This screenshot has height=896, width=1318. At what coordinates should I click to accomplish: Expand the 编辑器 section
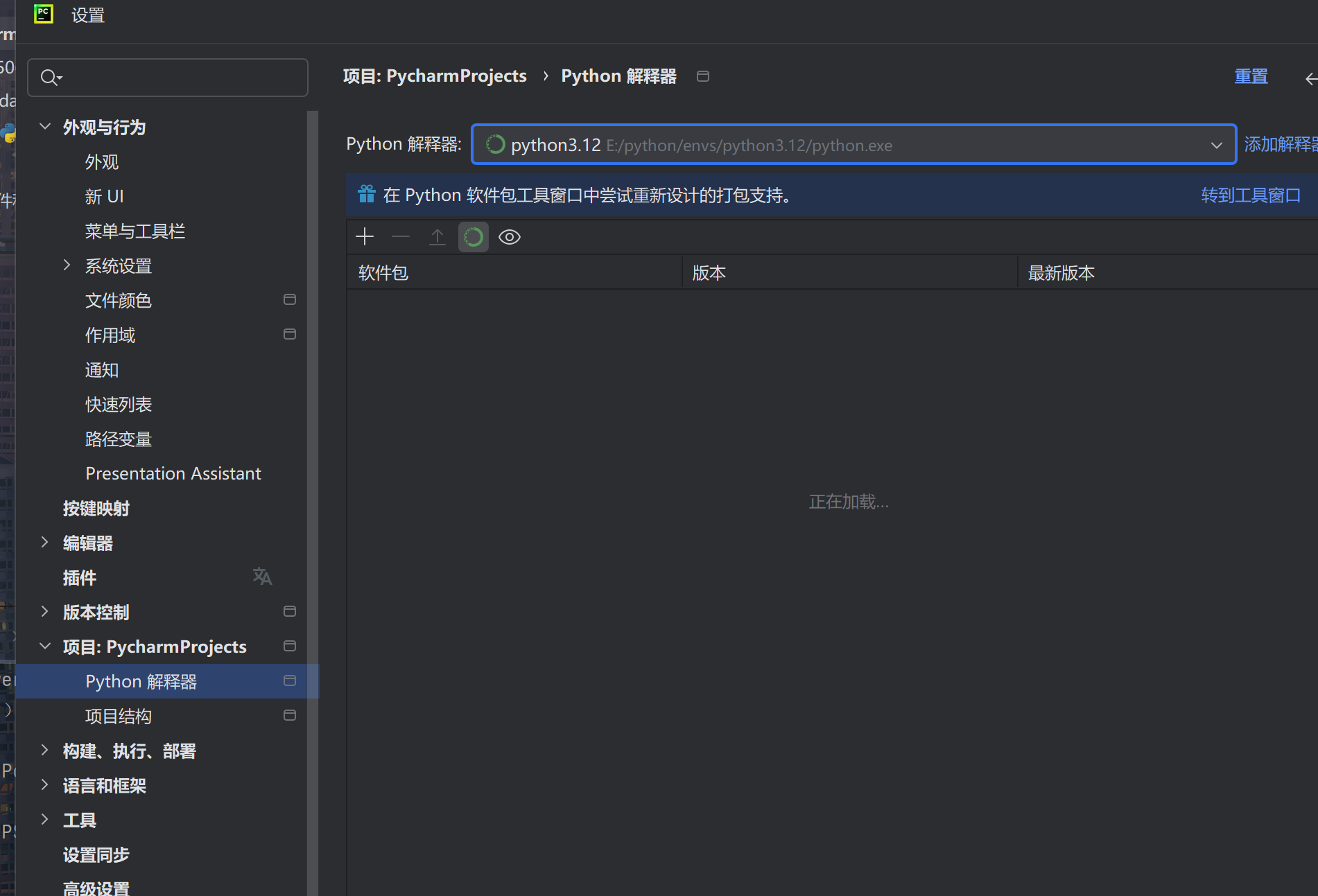coord(45,542)
